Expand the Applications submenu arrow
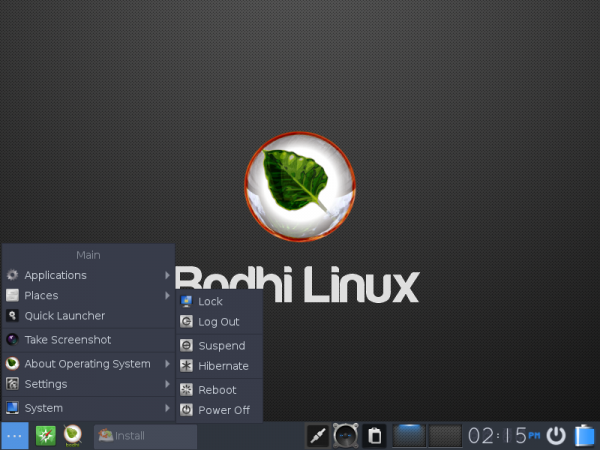Screen dimensions: 600x450 pyautogui.click(x=167, y=275)
